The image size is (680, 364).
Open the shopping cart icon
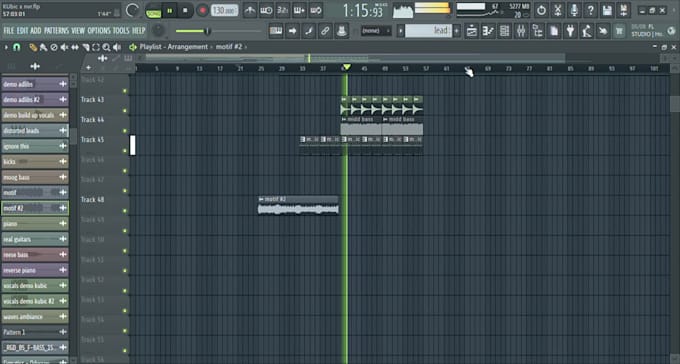(619, 31)
